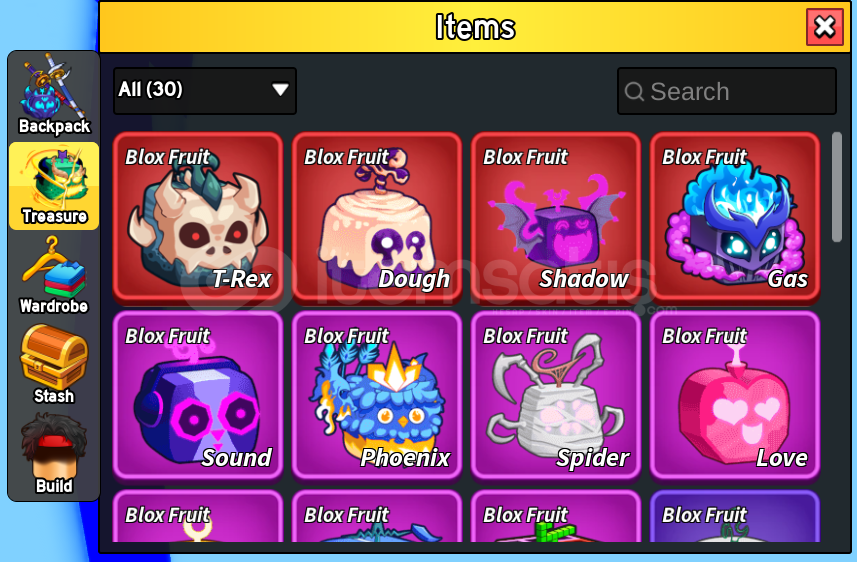This screenshot has height=562, width=857.
Task: Select the T-Rex Blox Fruit item
Action: 198,216
